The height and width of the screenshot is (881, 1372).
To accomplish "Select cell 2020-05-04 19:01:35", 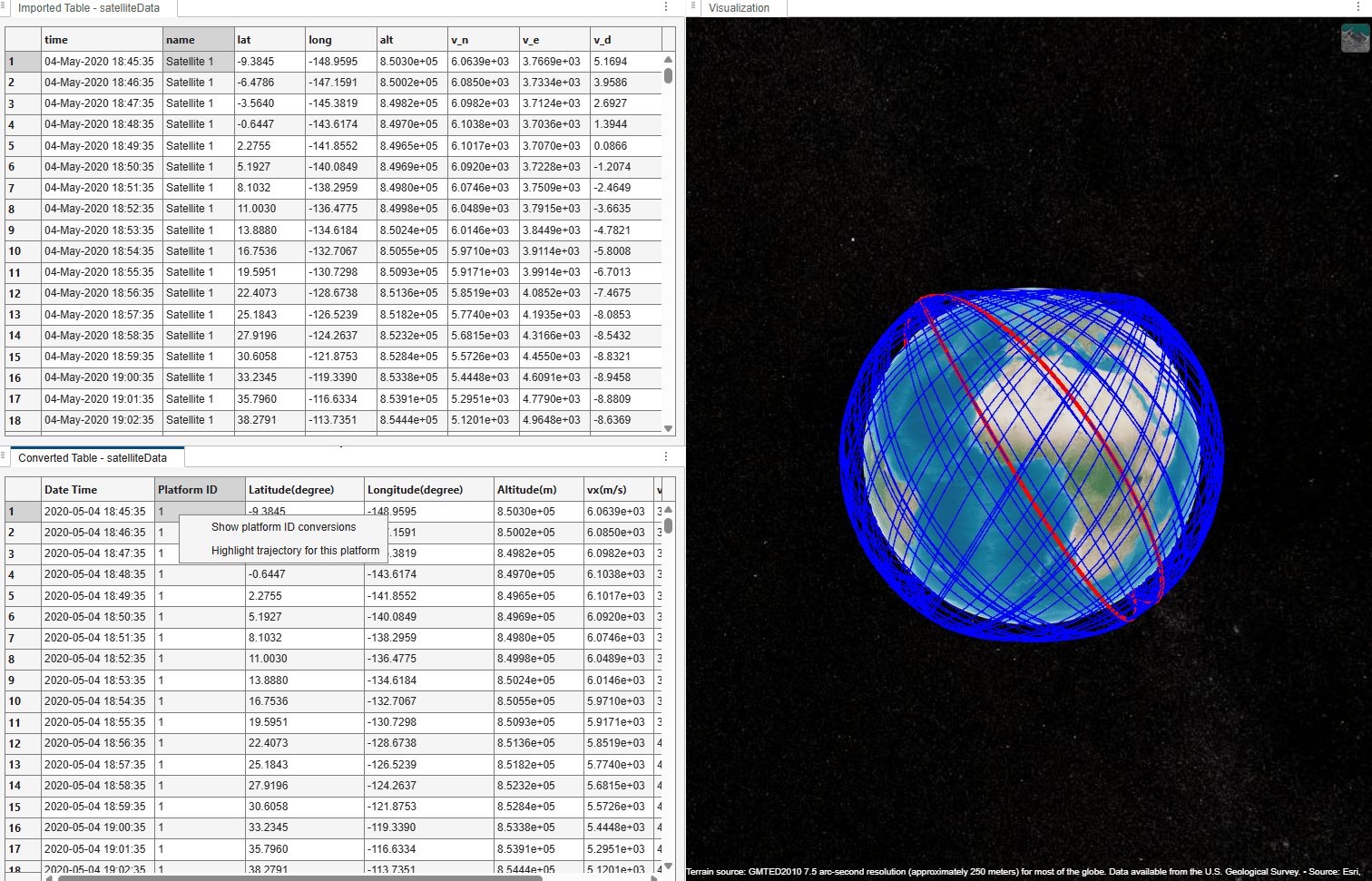I will tap(98, 849).
